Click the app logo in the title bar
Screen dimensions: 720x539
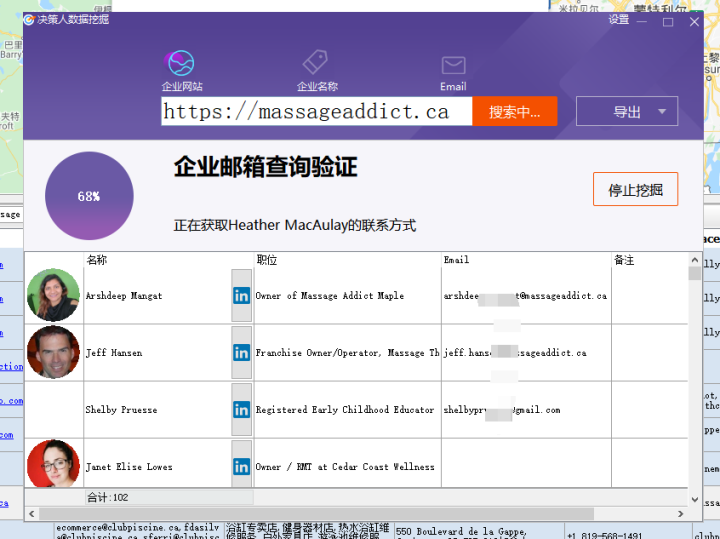pyautogui.click(x=29, y=20)
